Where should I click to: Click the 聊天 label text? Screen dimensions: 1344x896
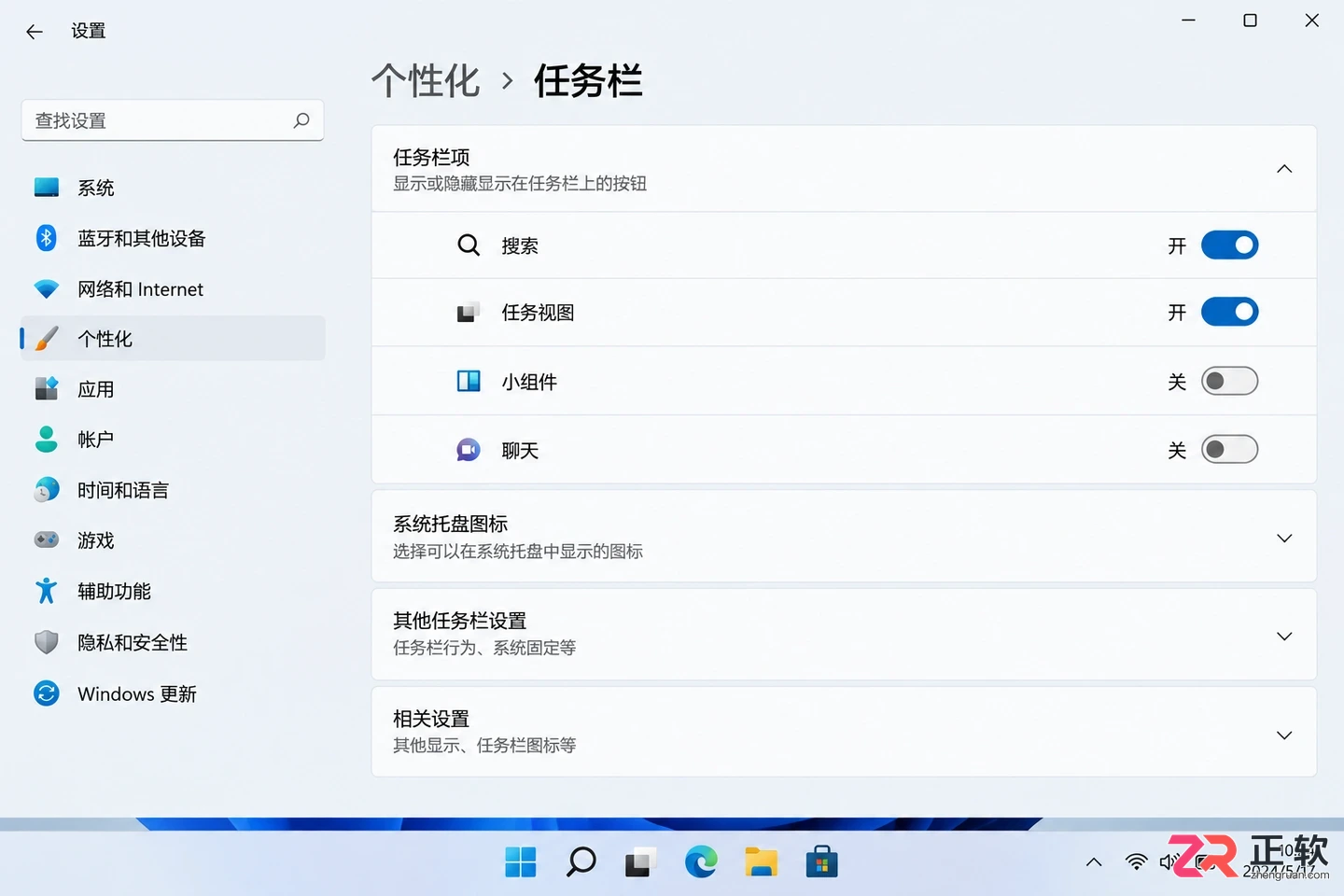(x=520, y=451)
